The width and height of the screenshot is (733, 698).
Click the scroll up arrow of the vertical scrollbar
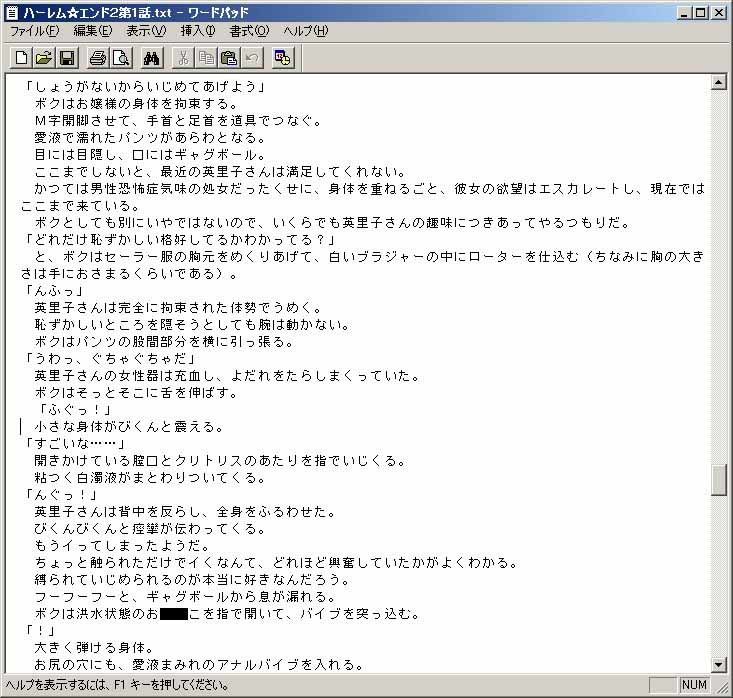719,82
